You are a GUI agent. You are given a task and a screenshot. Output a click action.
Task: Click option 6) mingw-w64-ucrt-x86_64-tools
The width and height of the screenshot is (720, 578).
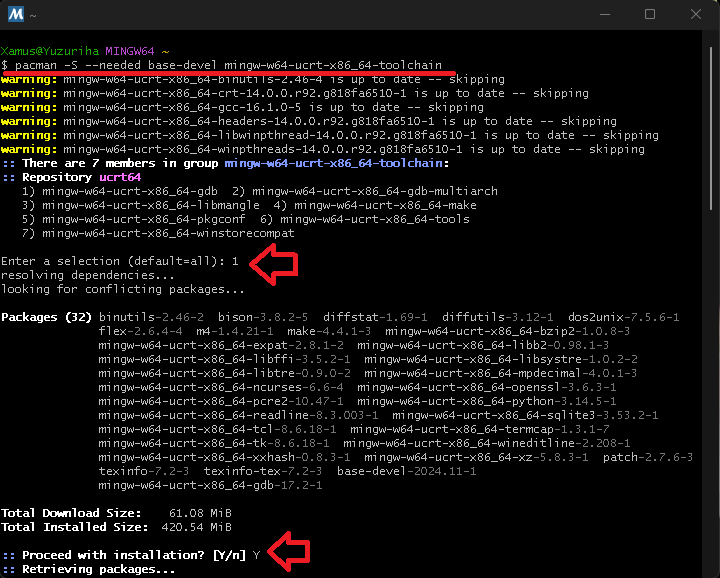coord(365,219)
